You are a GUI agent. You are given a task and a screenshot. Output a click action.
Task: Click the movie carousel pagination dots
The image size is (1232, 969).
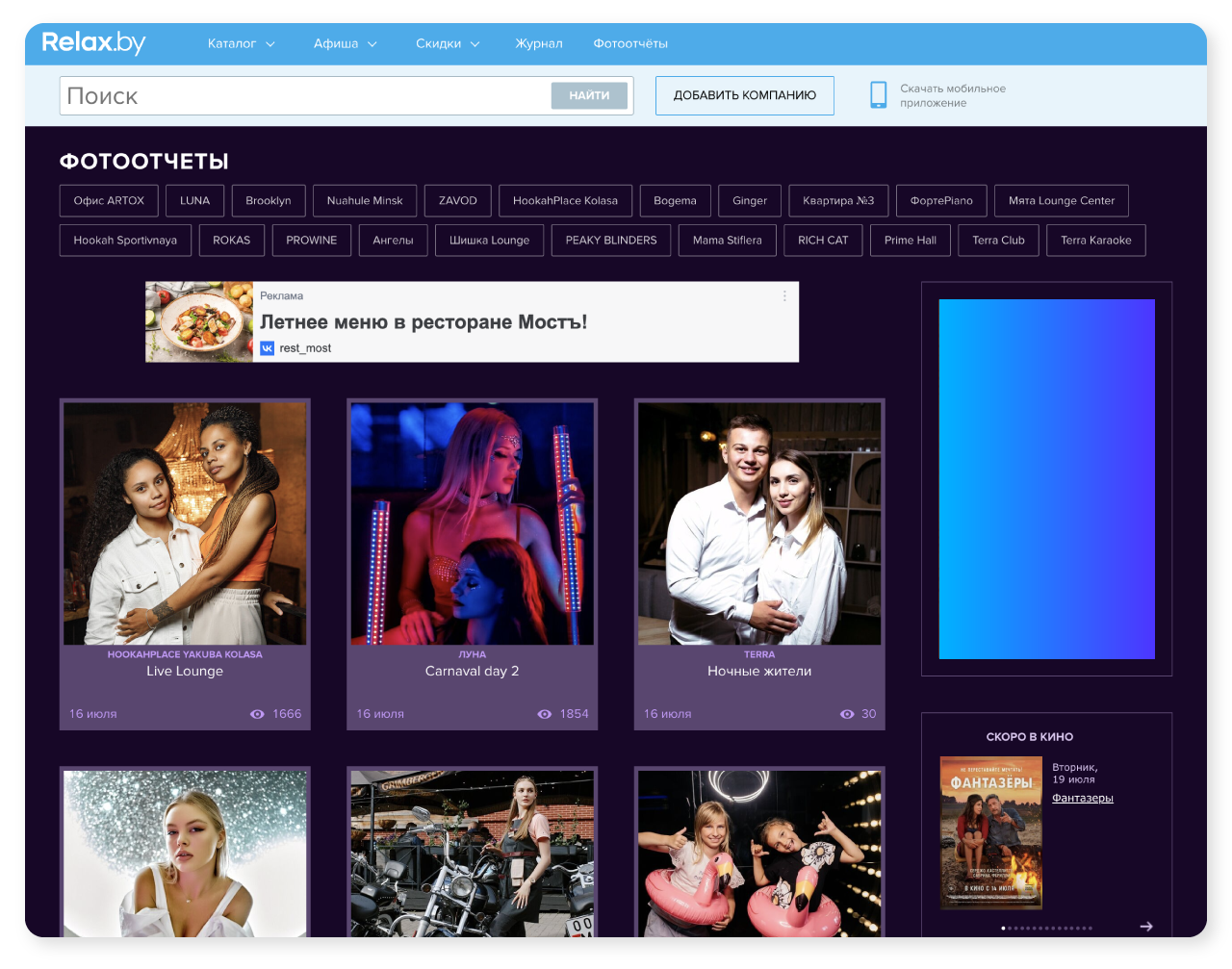(x=1046, y=928)
